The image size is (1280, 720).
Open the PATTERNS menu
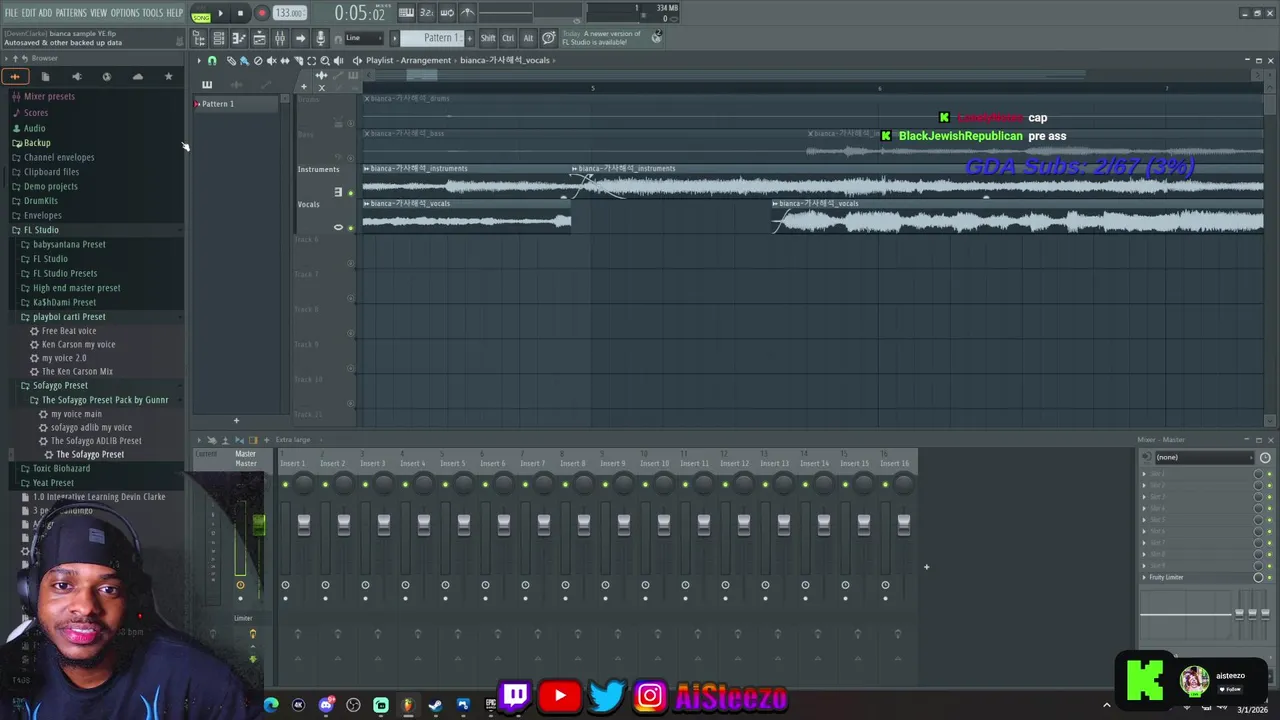click(71, 13)
